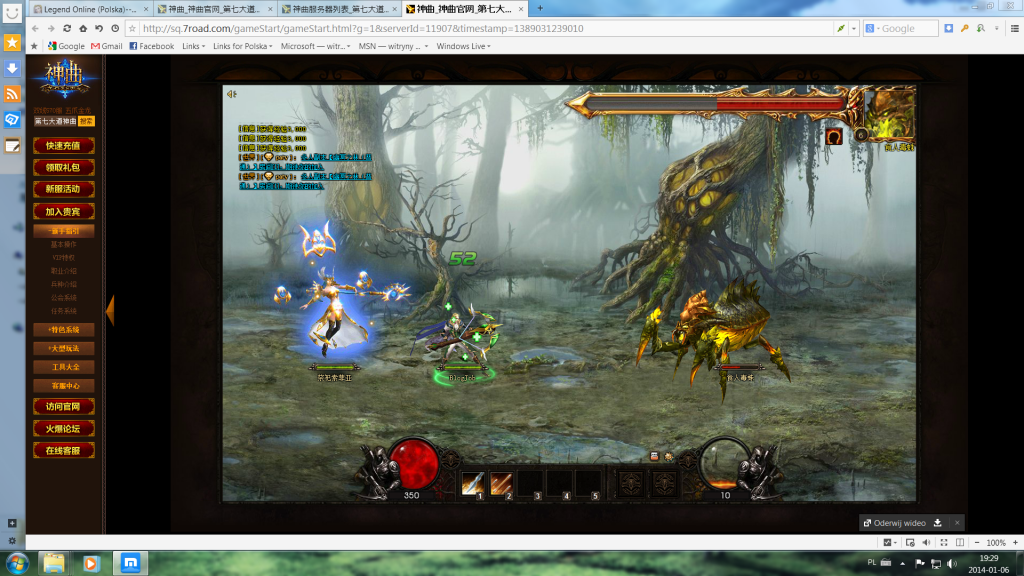Open the Windows Live bookmarks dropdown

tap(464, 46)
